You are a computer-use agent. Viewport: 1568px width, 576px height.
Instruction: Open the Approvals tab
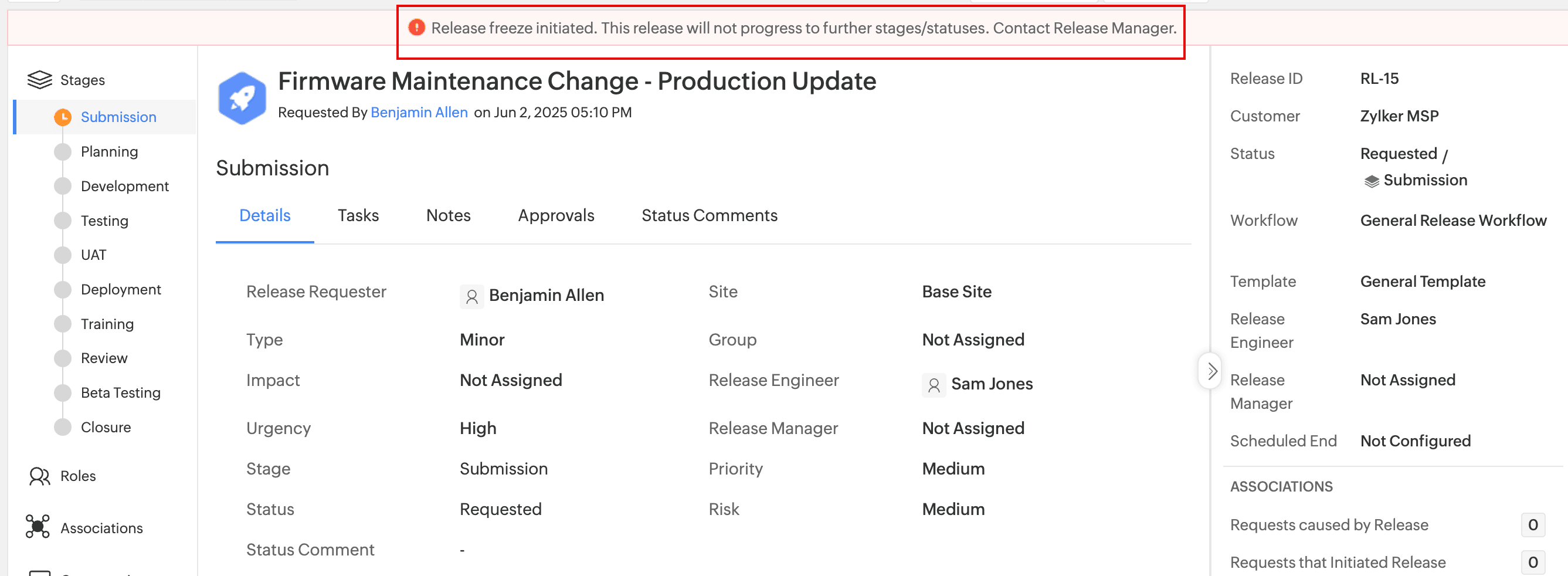coord(556,215)
